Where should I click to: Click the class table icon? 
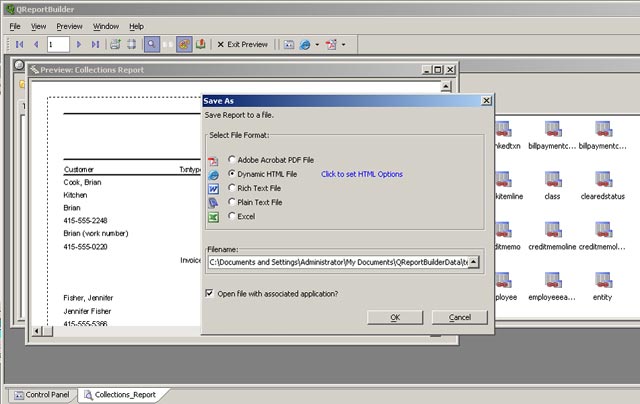(552, 179)
